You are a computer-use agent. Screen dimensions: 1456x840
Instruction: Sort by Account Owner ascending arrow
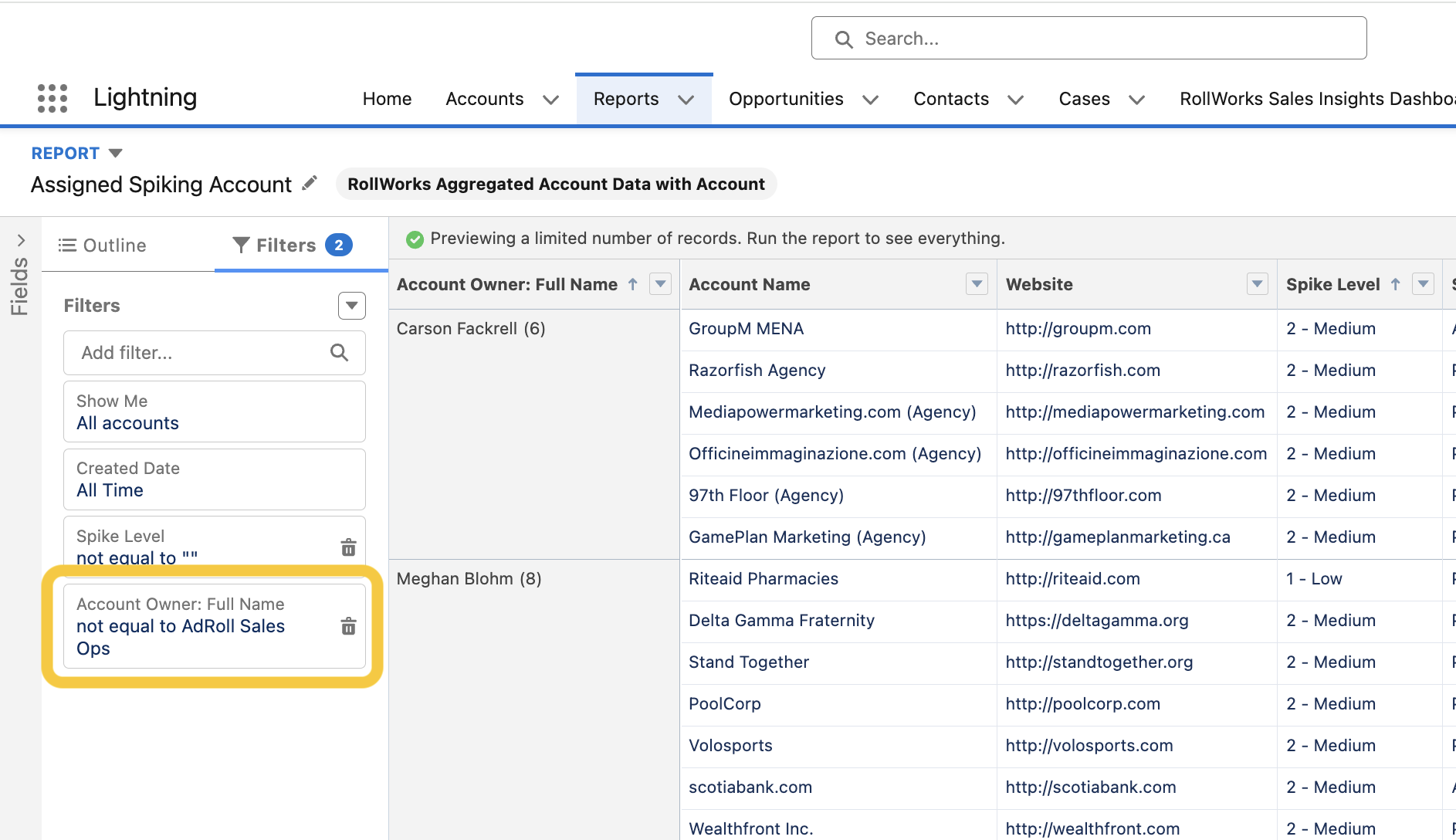pos(633,284)
